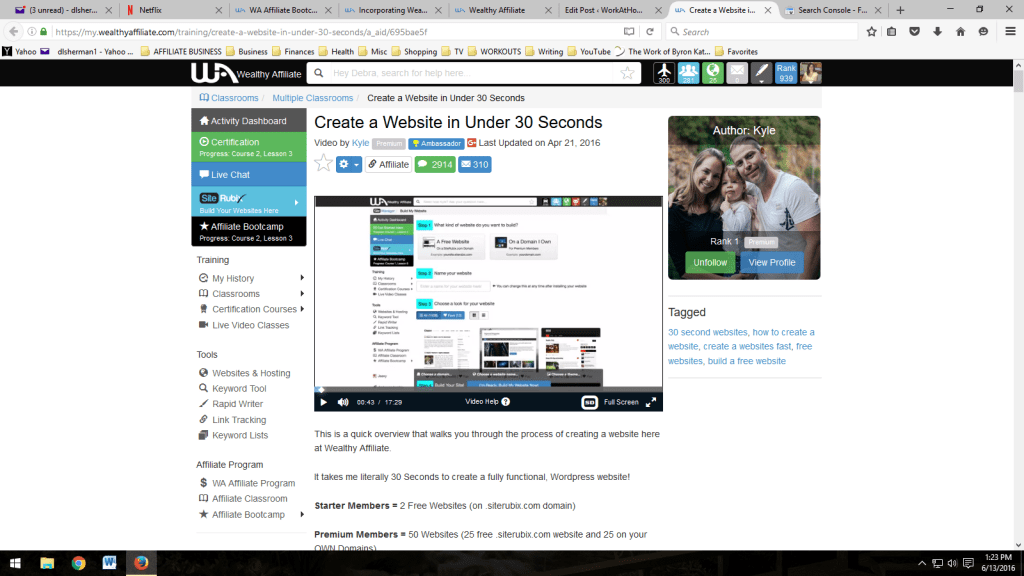This screenshot has height=576, width=1024.
Task: Toggle Firefox reader view icon
Action: point(629,31)
